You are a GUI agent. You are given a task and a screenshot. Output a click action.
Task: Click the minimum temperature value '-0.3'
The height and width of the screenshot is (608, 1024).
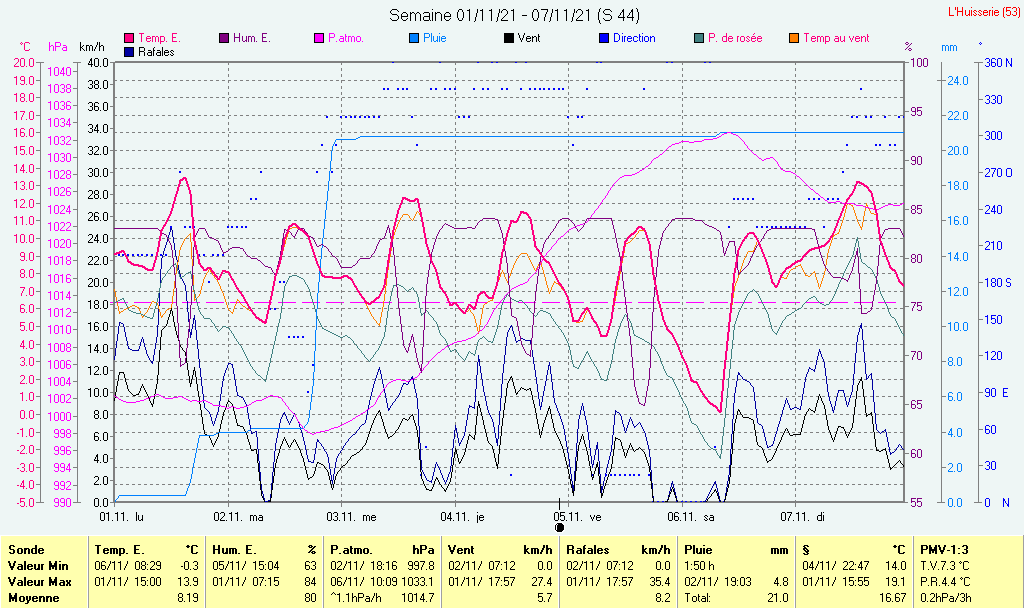(x=189, y=566)
